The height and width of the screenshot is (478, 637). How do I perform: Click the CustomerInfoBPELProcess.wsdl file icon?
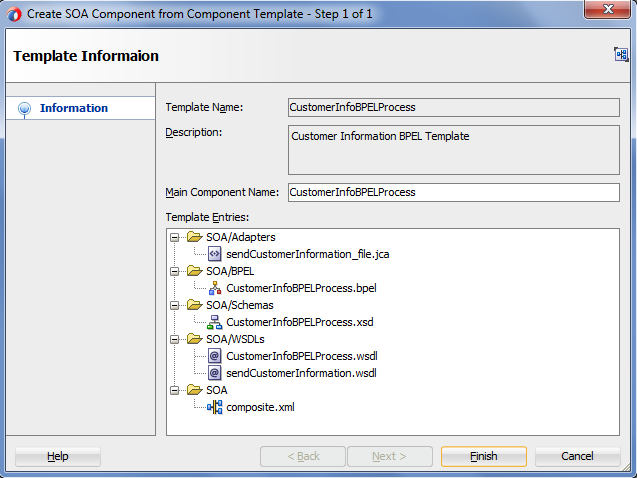point(214,356)
